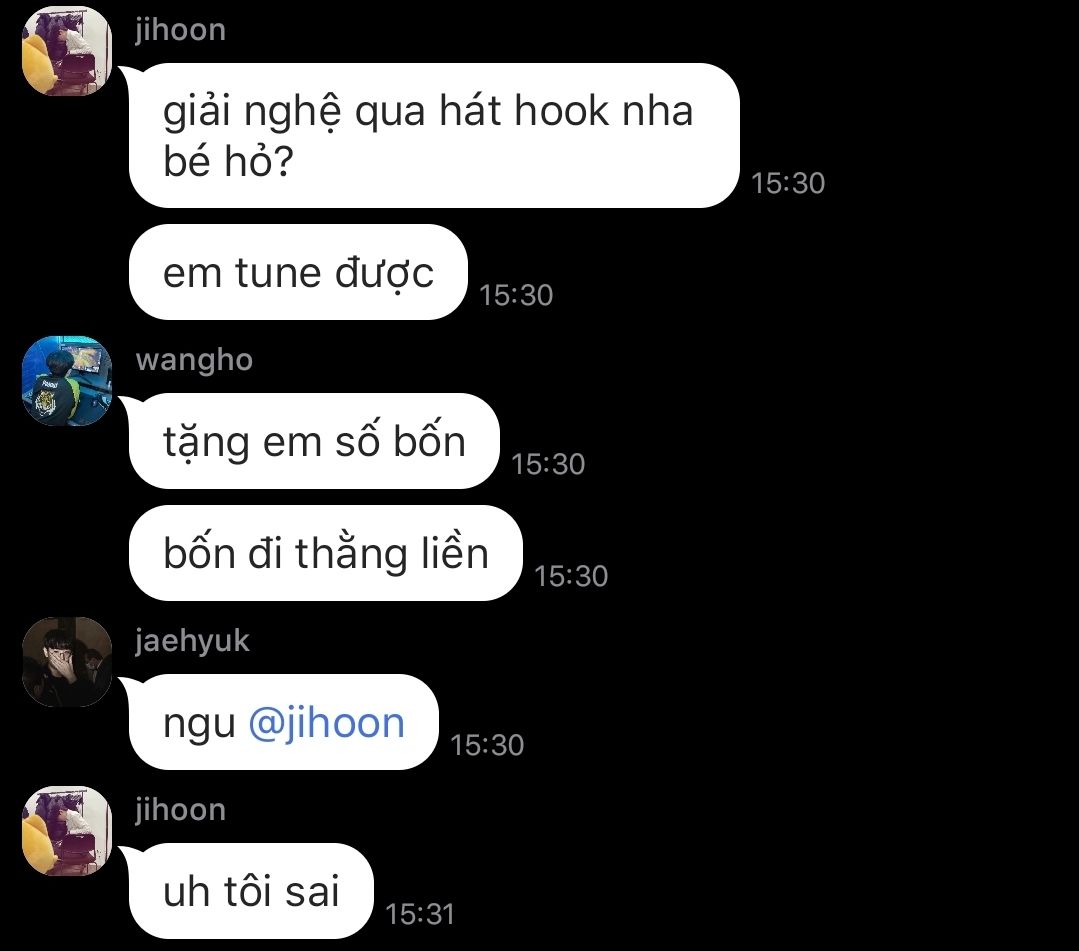Select the 'ngu @jihoon' message bubble
Viewport: 1079px width, 951px height.
pos(284,723)
